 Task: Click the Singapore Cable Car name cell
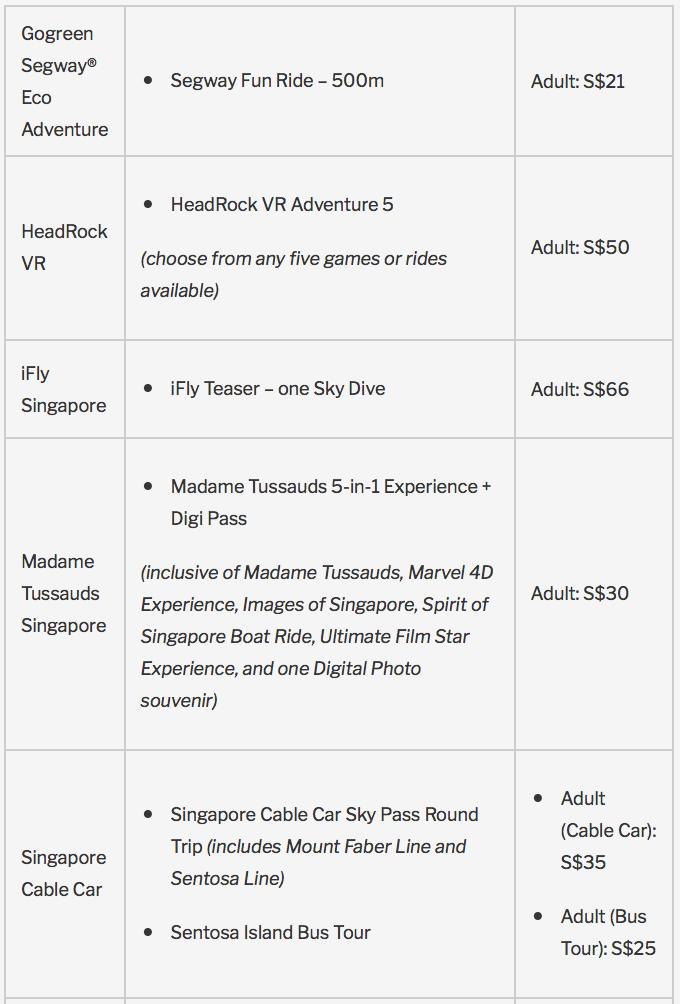click(x=63, y=873)
